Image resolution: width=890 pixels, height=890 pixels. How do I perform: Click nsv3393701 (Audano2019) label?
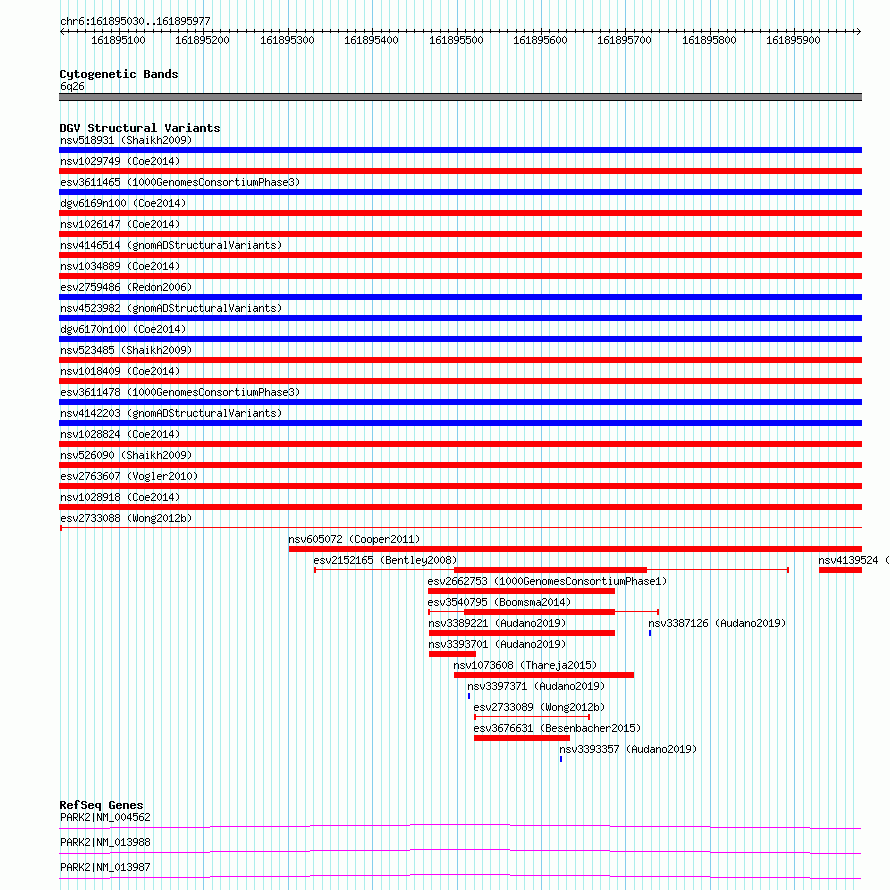(x=497, y=644)
